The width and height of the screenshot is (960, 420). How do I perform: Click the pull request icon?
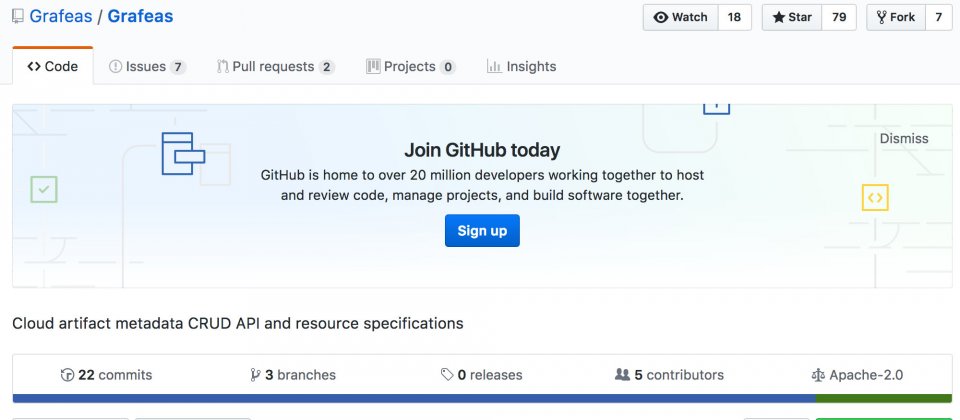point(223,66)
